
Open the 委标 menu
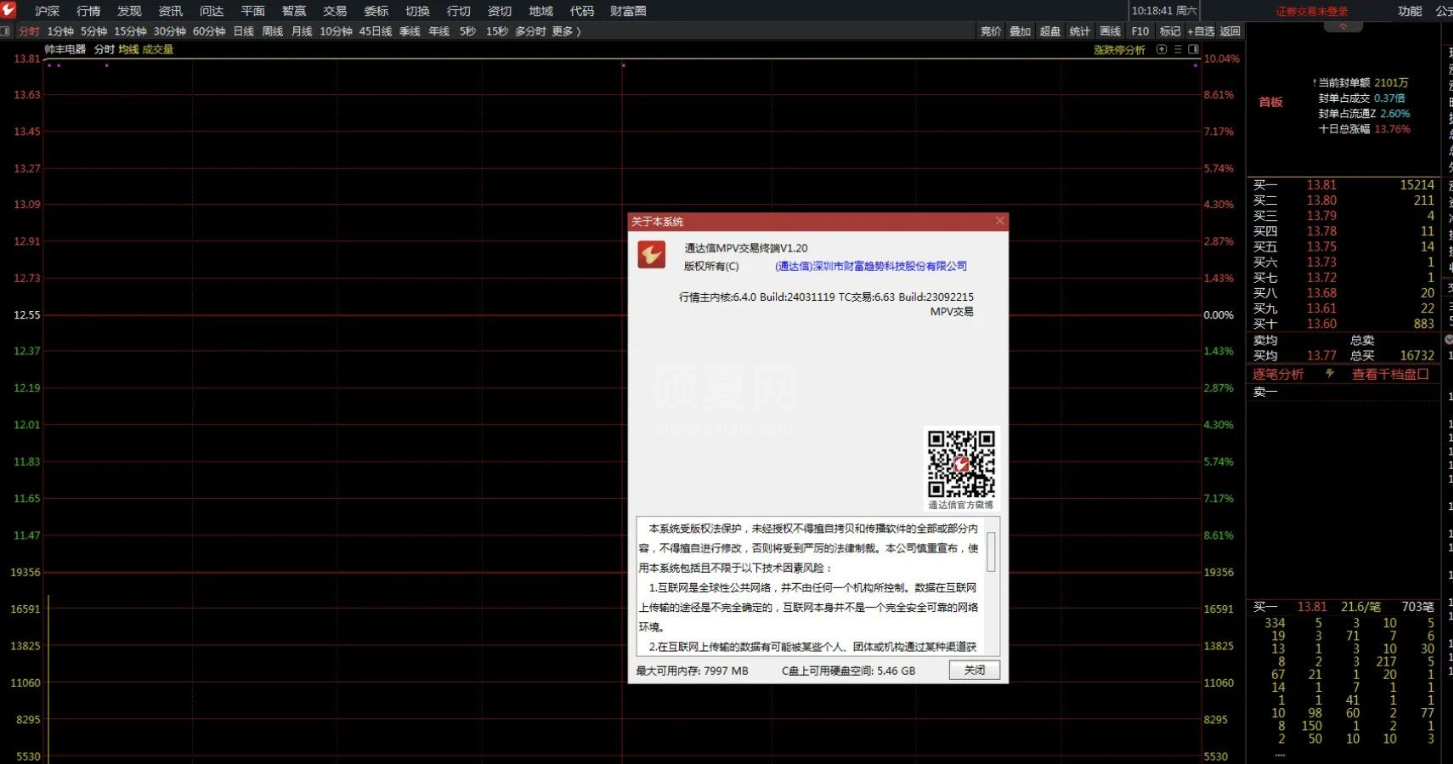click(x=376, y=11)
